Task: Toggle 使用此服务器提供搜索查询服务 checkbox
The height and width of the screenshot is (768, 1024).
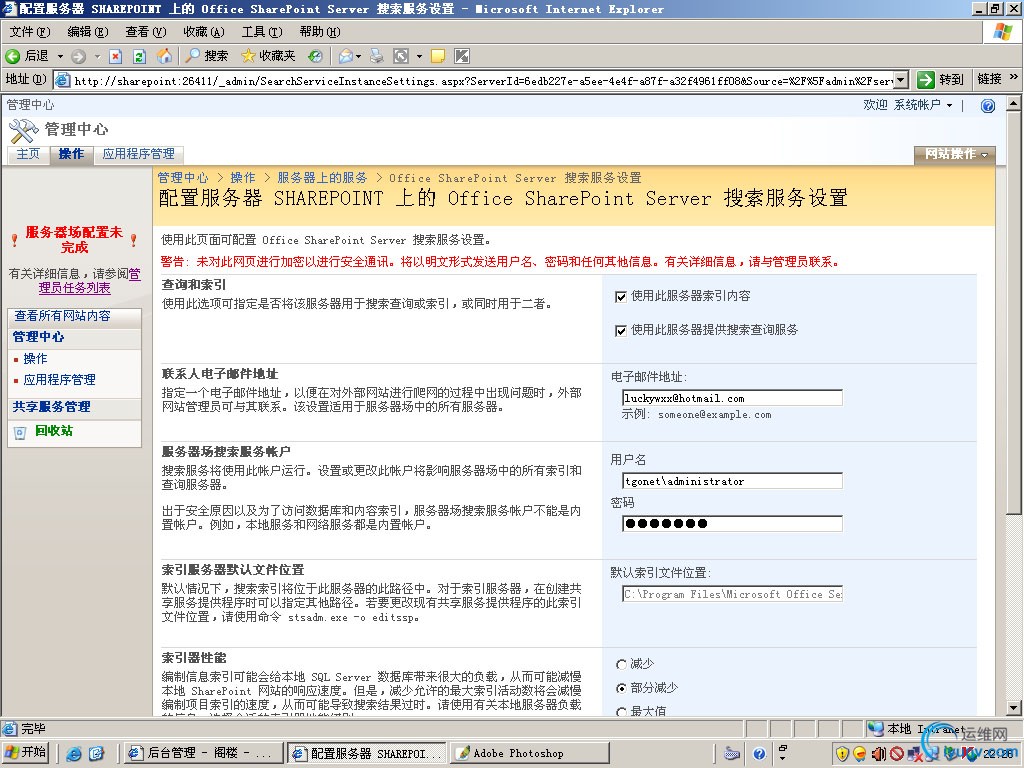Action: pos(620,331)
